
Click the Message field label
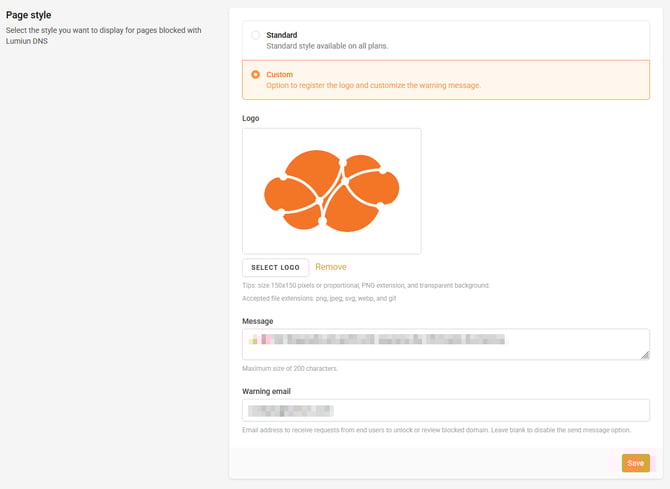[258, 321]
